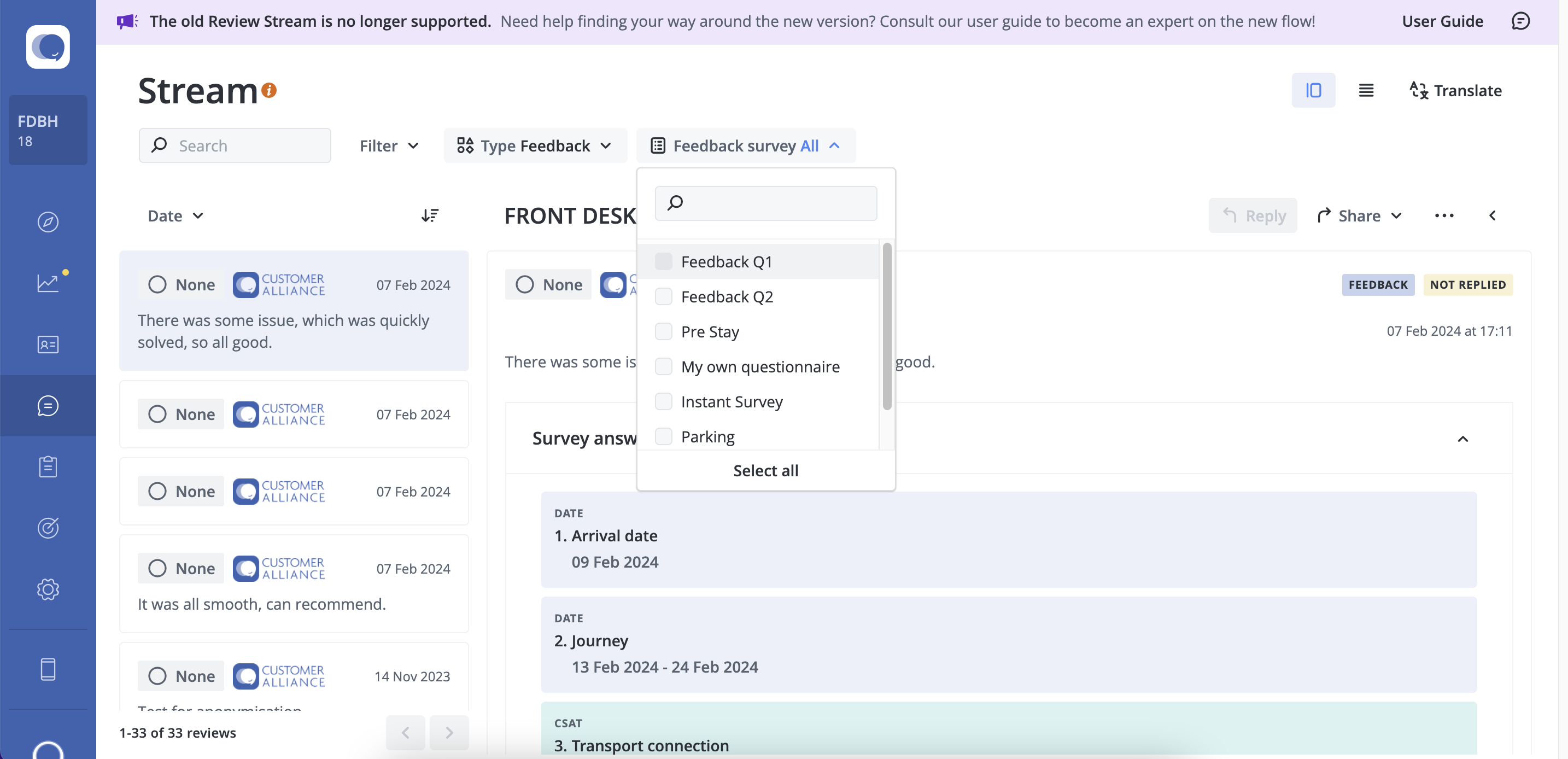
Task: Switch to list view icon
Action: [x=1366, y=90]
